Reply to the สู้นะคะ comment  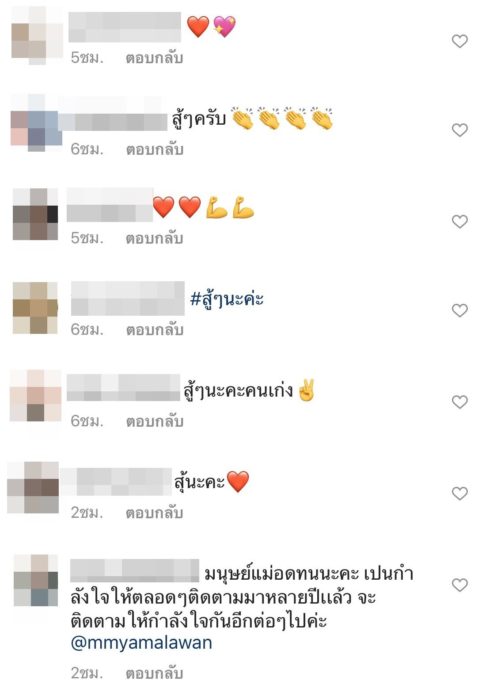click(x=154, y=513)
